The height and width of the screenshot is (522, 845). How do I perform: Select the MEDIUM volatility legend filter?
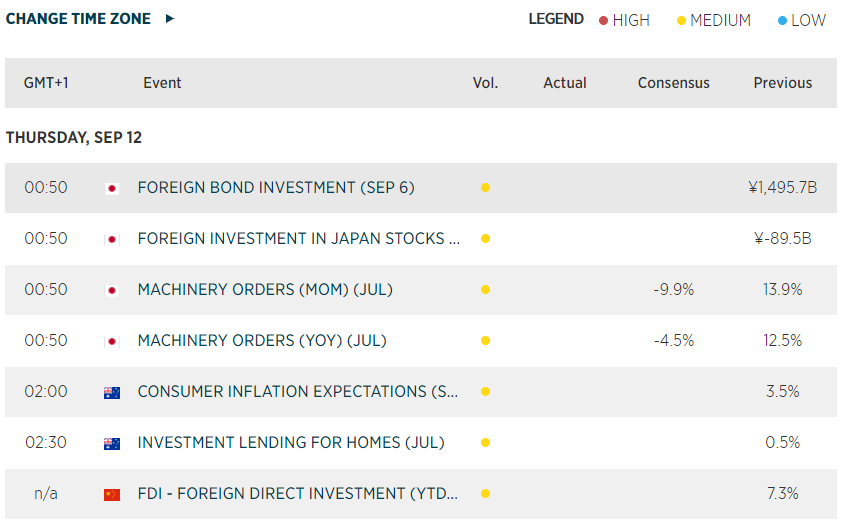coord(714,20)
